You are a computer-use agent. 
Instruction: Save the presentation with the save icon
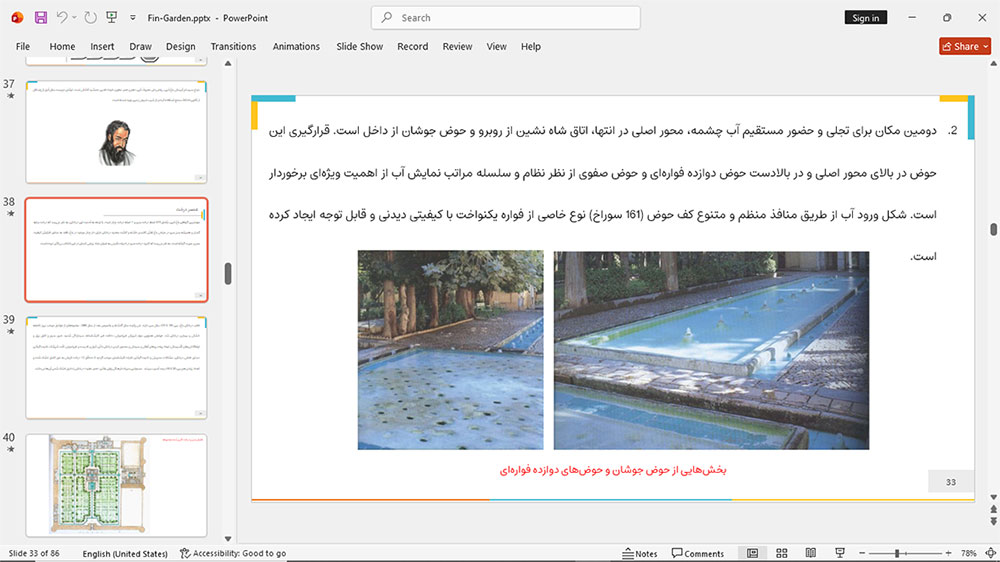(41, 18)
